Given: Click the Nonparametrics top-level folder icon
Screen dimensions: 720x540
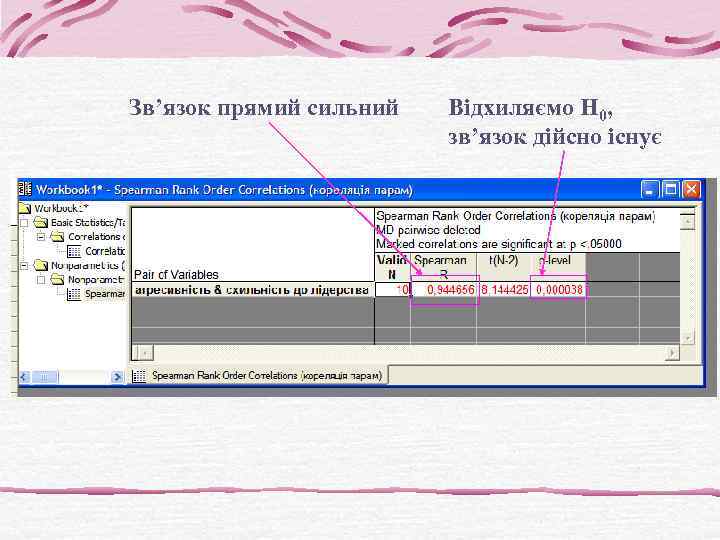Looking at the screenshot, I should pyautogui.click(x=41, y=265).
